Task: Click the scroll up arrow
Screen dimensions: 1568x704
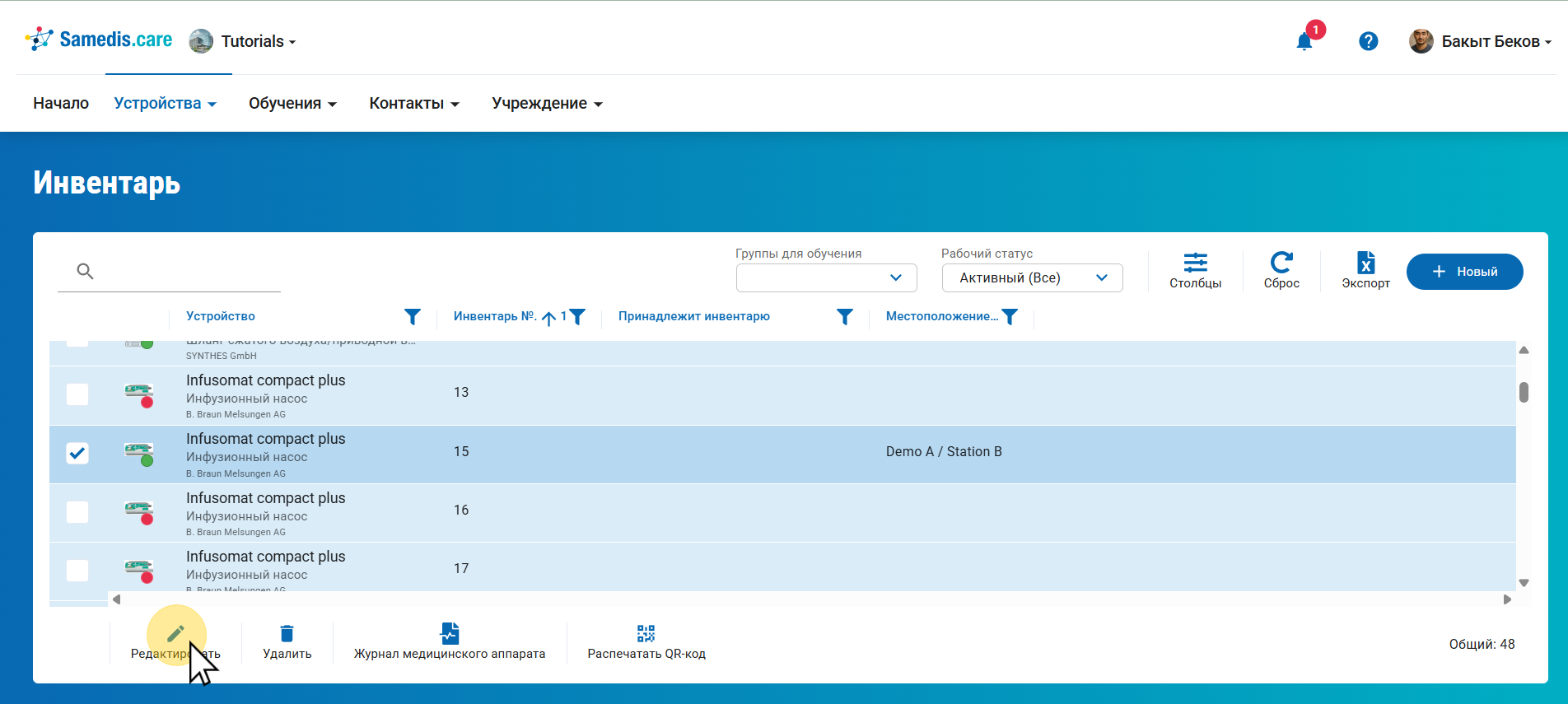Action: point(1524,350)
